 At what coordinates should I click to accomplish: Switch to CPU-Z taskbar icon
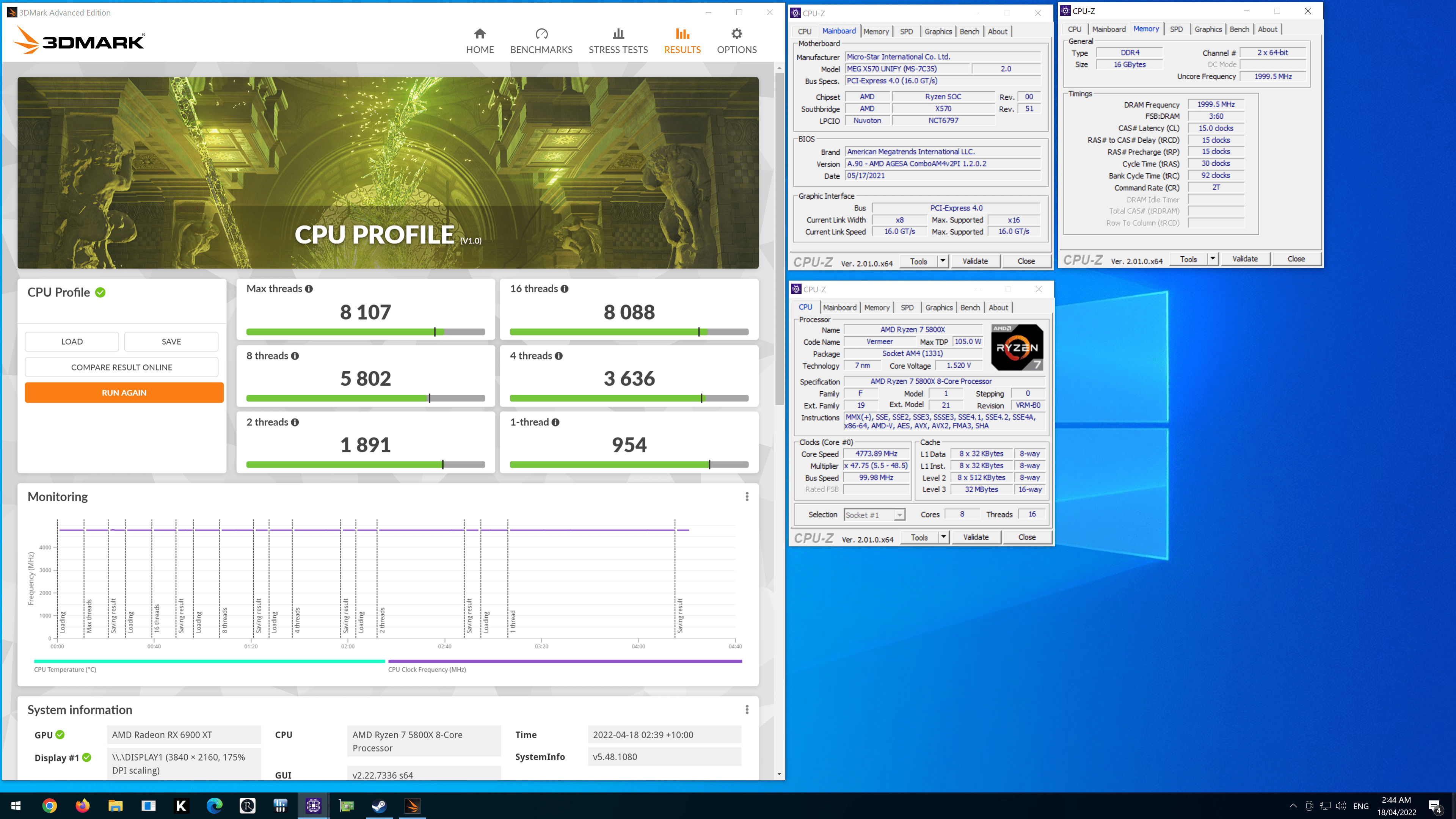(313, 805)
